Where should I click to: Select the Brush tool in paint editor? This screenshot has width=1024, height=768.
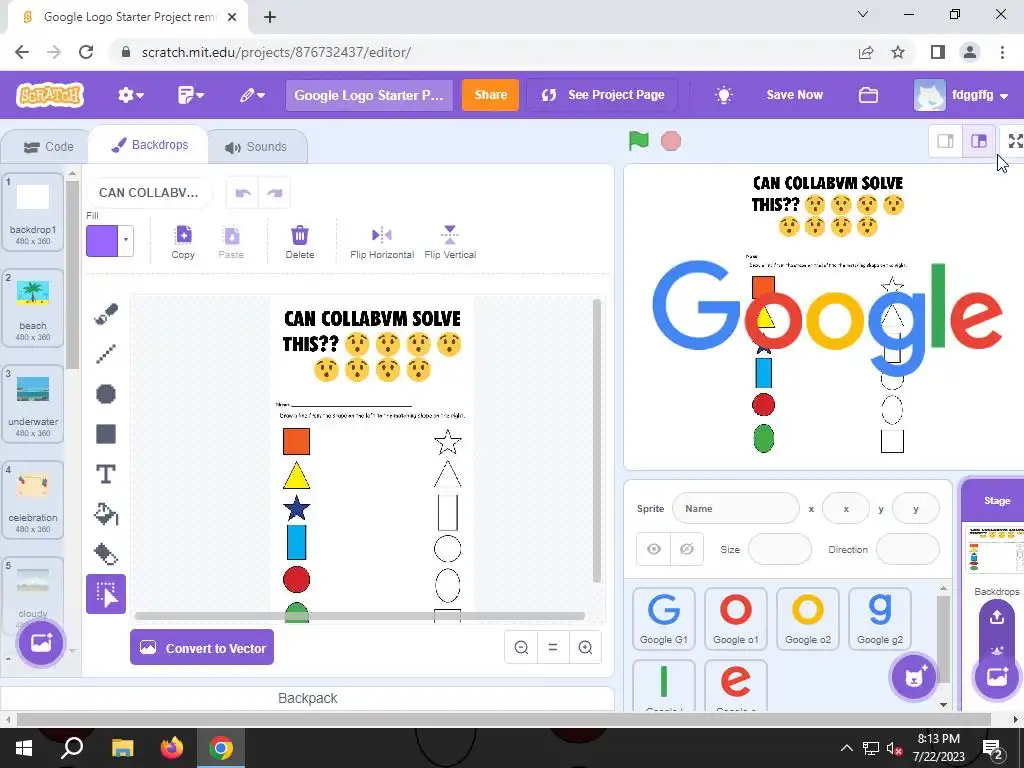(x=106, y=314)
